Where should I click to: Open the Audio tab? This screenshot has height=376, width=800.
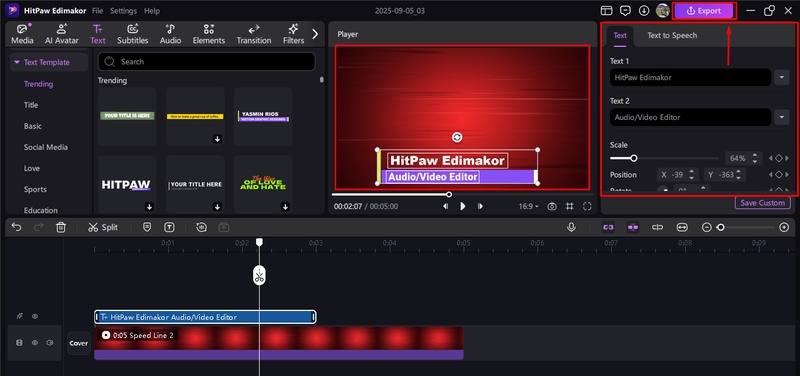[x=170, y=34]
